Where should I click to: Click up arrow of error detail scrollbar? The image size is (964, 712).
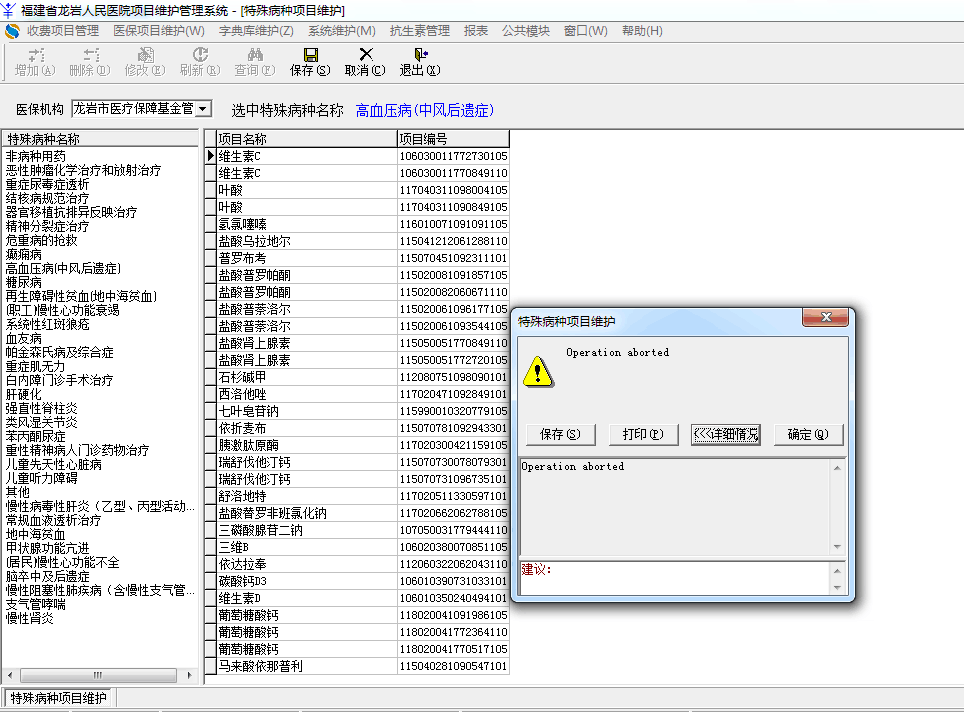tap(837, 468)
